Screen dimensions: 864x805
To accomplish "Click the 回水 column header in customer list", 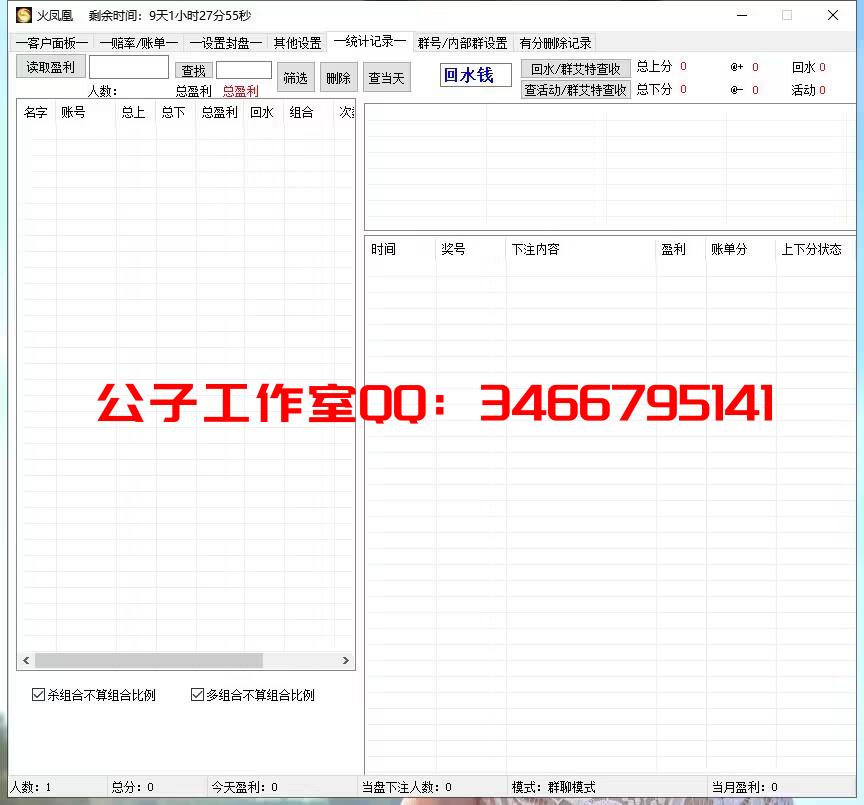I will [x=263, y=112].
